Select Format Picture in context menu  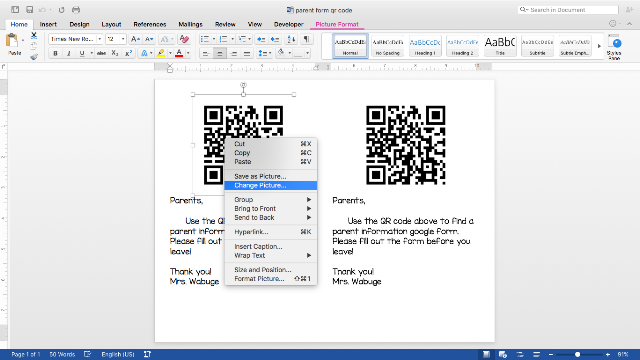click(271, 279)
